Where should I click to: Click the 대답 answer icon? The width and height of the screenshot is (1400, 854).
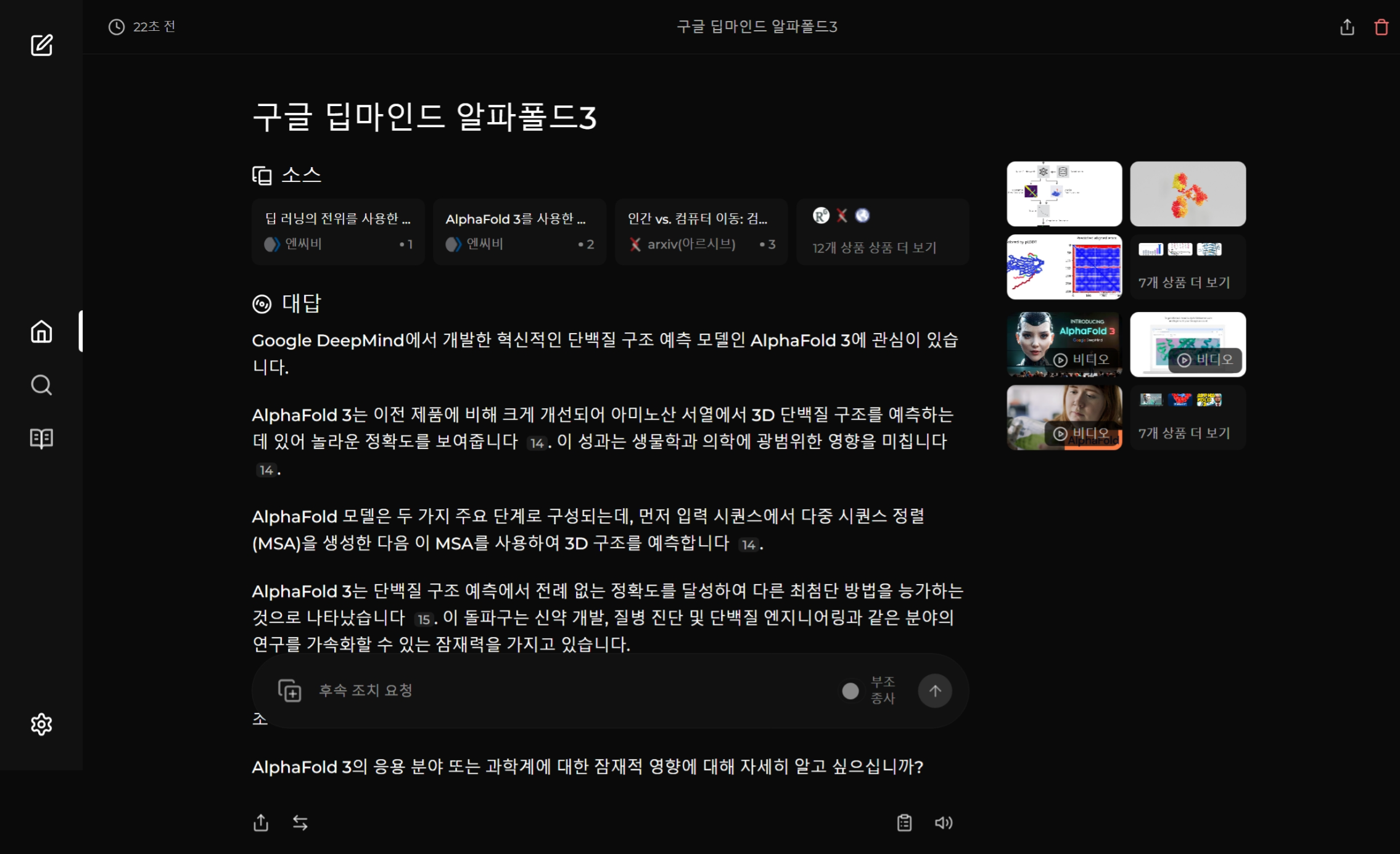(x=262, y=304)
